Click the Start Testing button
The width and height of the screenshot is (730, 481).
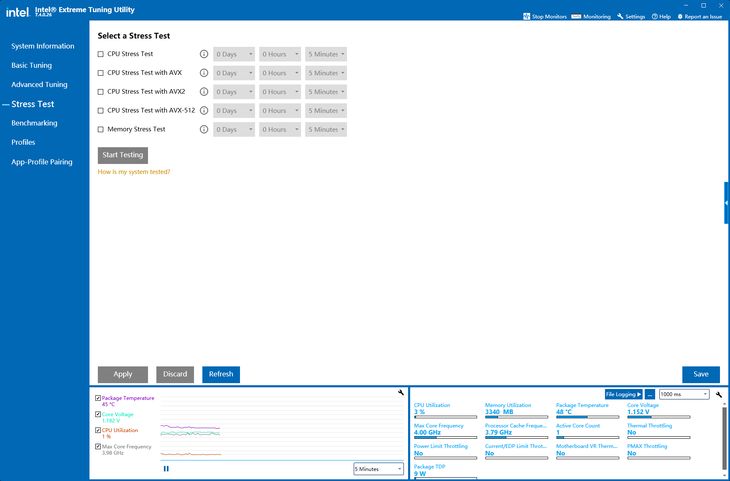[123, 155]
